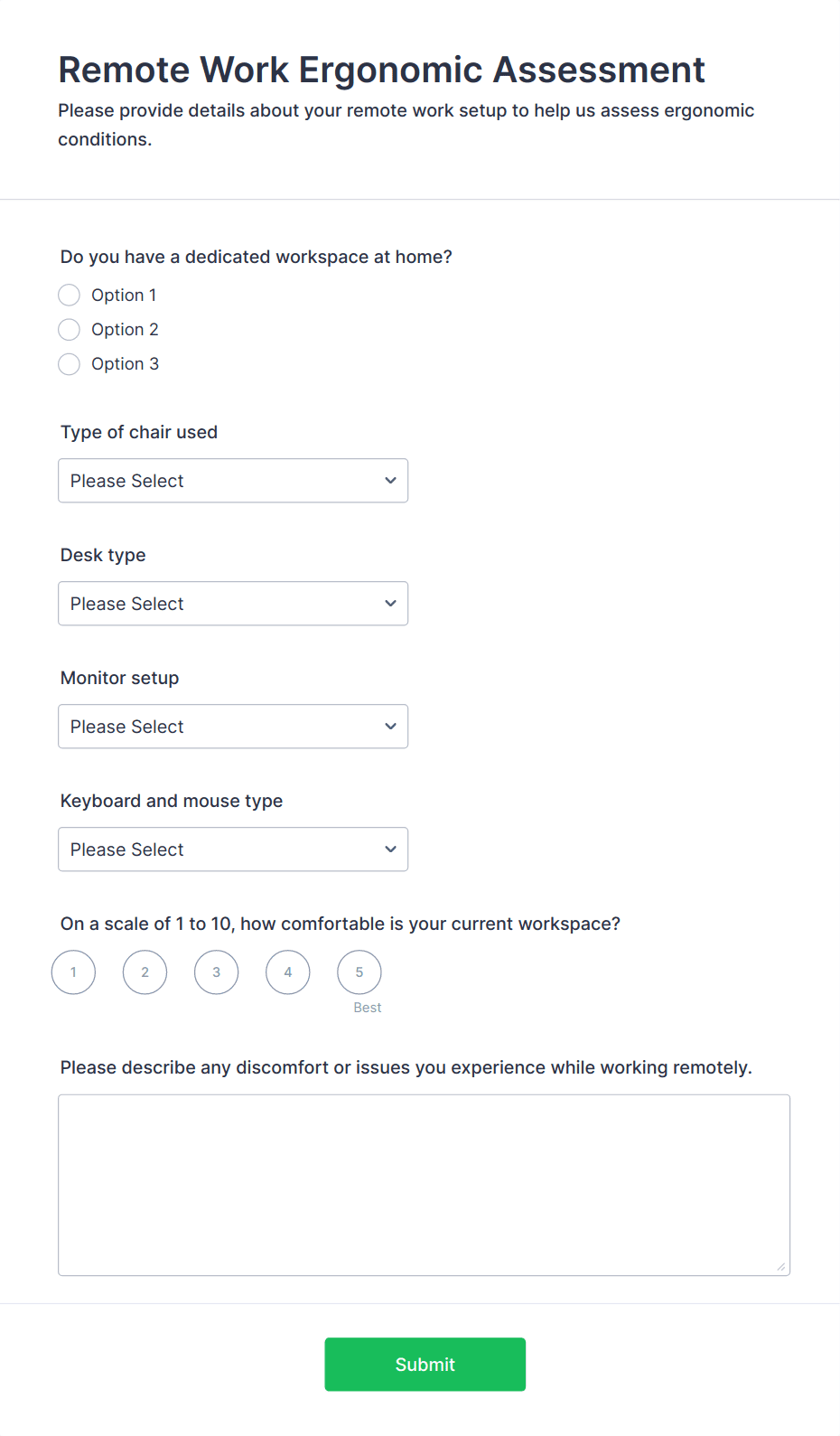The height and width of the screenshot is (1436, 840).
Task: Select the Option 1 radio button
Action: [70, 296]
